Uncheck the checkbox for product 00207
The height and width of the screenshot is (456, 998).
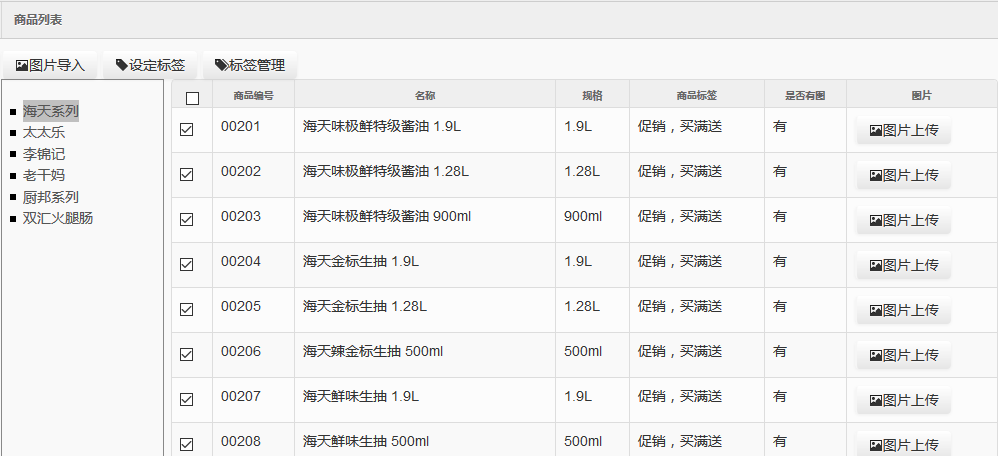[186, 399]
